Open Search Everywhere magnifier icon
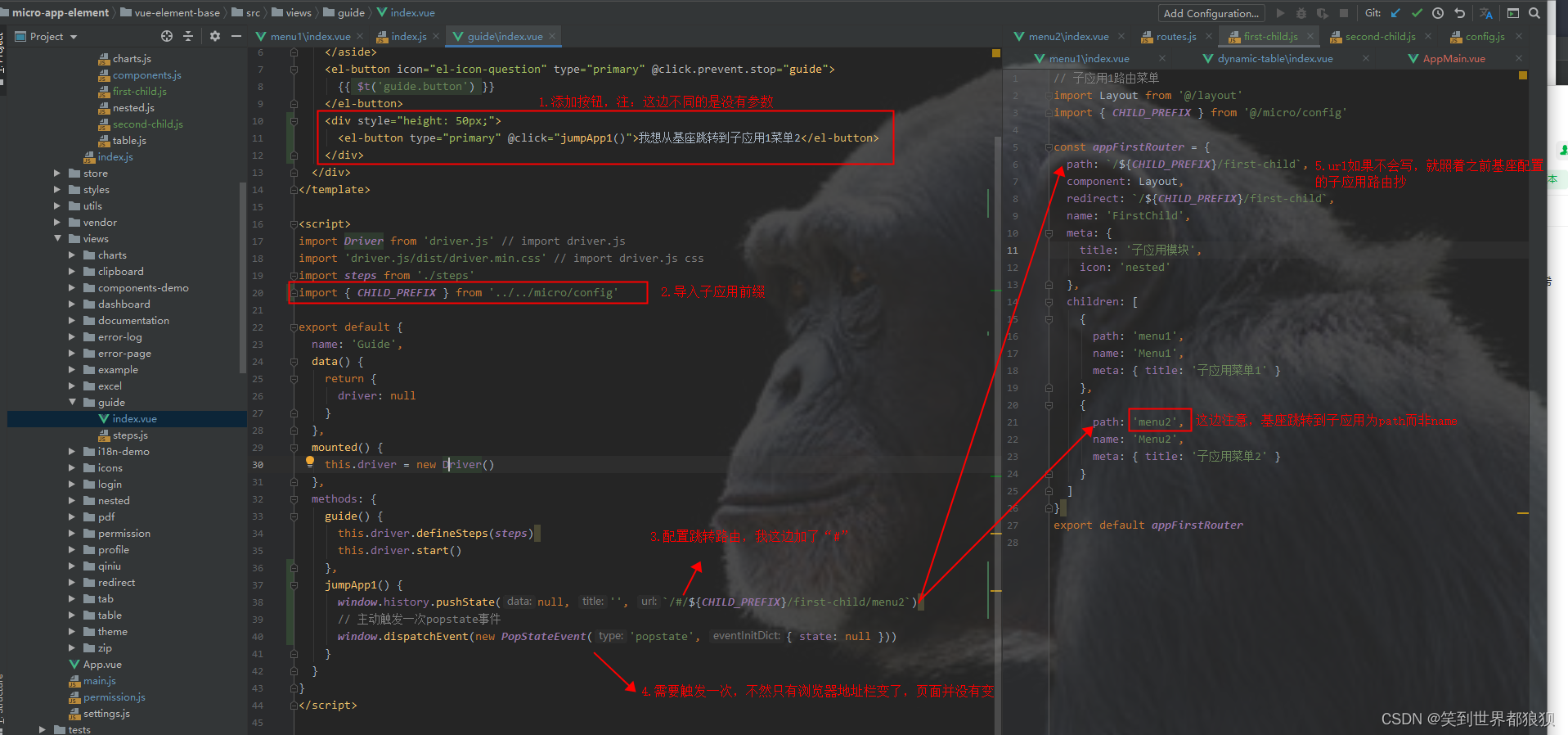Image resolution: width=1568 pixels, height=735 pixels. pos(1534,13)
